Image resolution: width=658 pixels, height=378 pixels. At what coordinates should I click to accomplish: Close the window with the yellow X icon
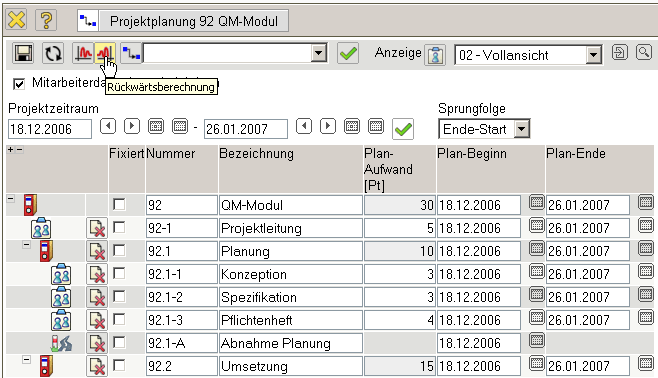[16, 20]
